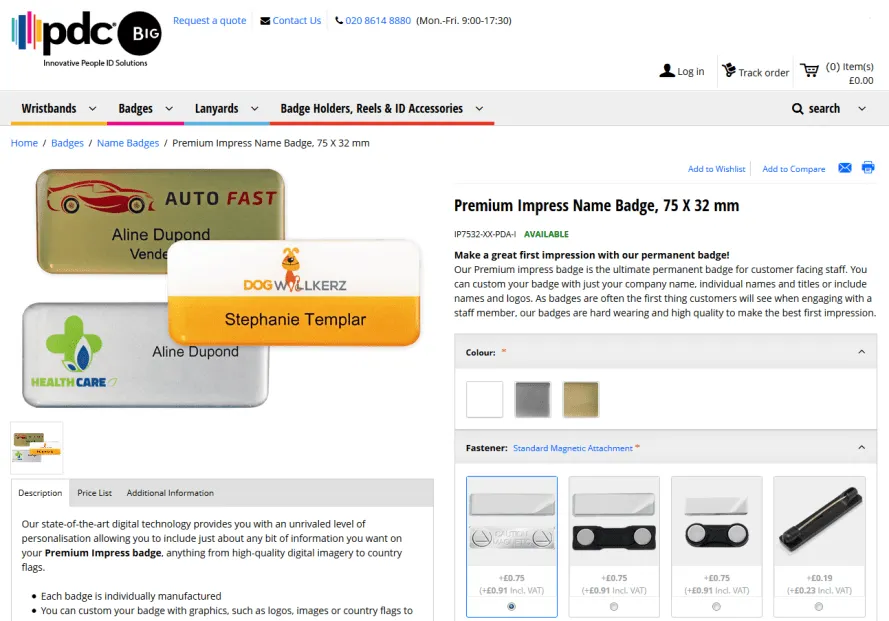889x621 pixels.
Task: Open the Contact Us link
Action: [x=297, y=20]
